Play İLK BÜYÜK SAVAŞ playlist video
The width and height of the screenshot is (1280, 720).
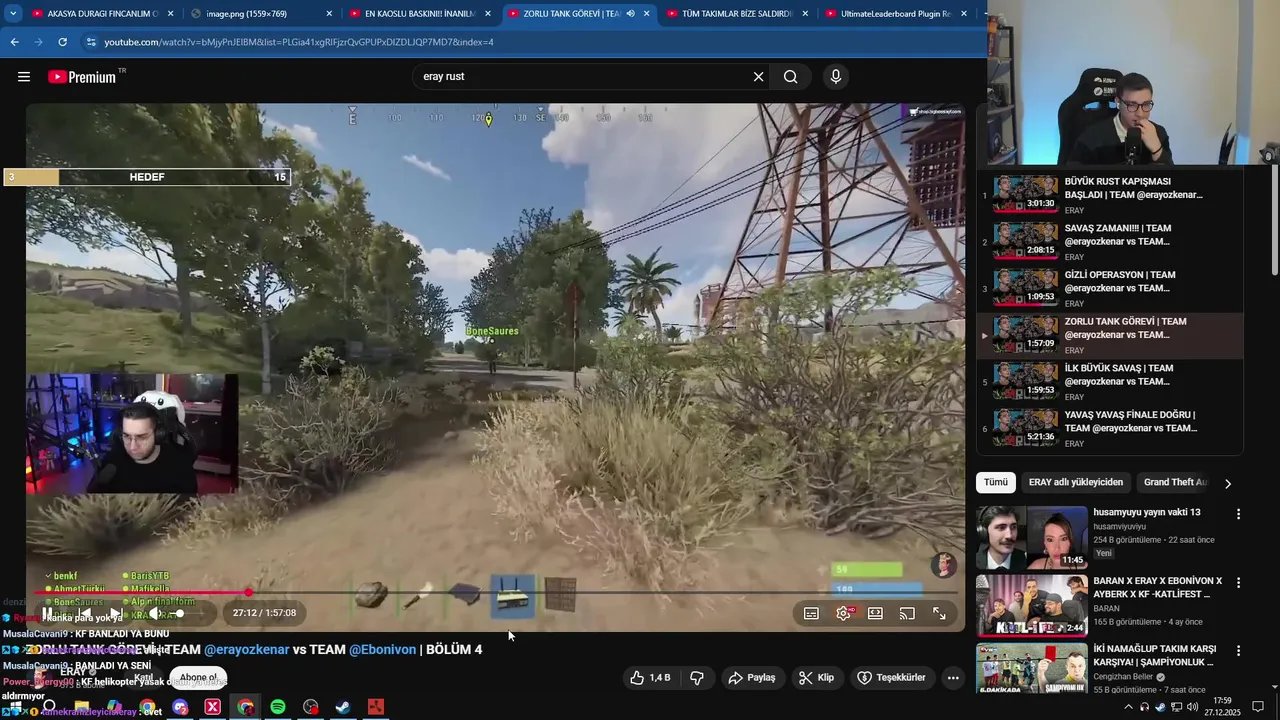point(1110,381)
